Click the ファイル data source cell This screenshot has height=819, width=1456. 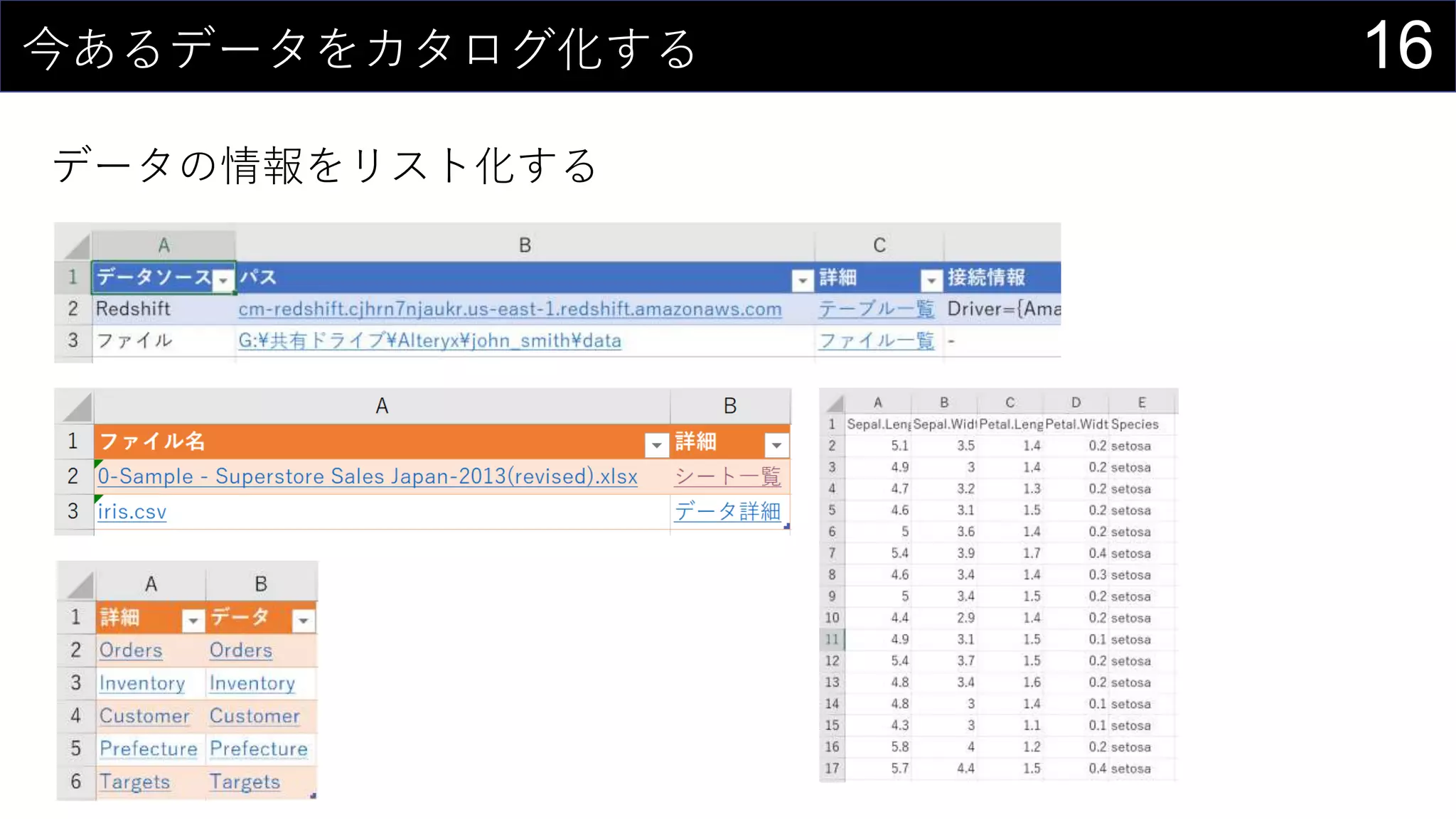[164, 341]
